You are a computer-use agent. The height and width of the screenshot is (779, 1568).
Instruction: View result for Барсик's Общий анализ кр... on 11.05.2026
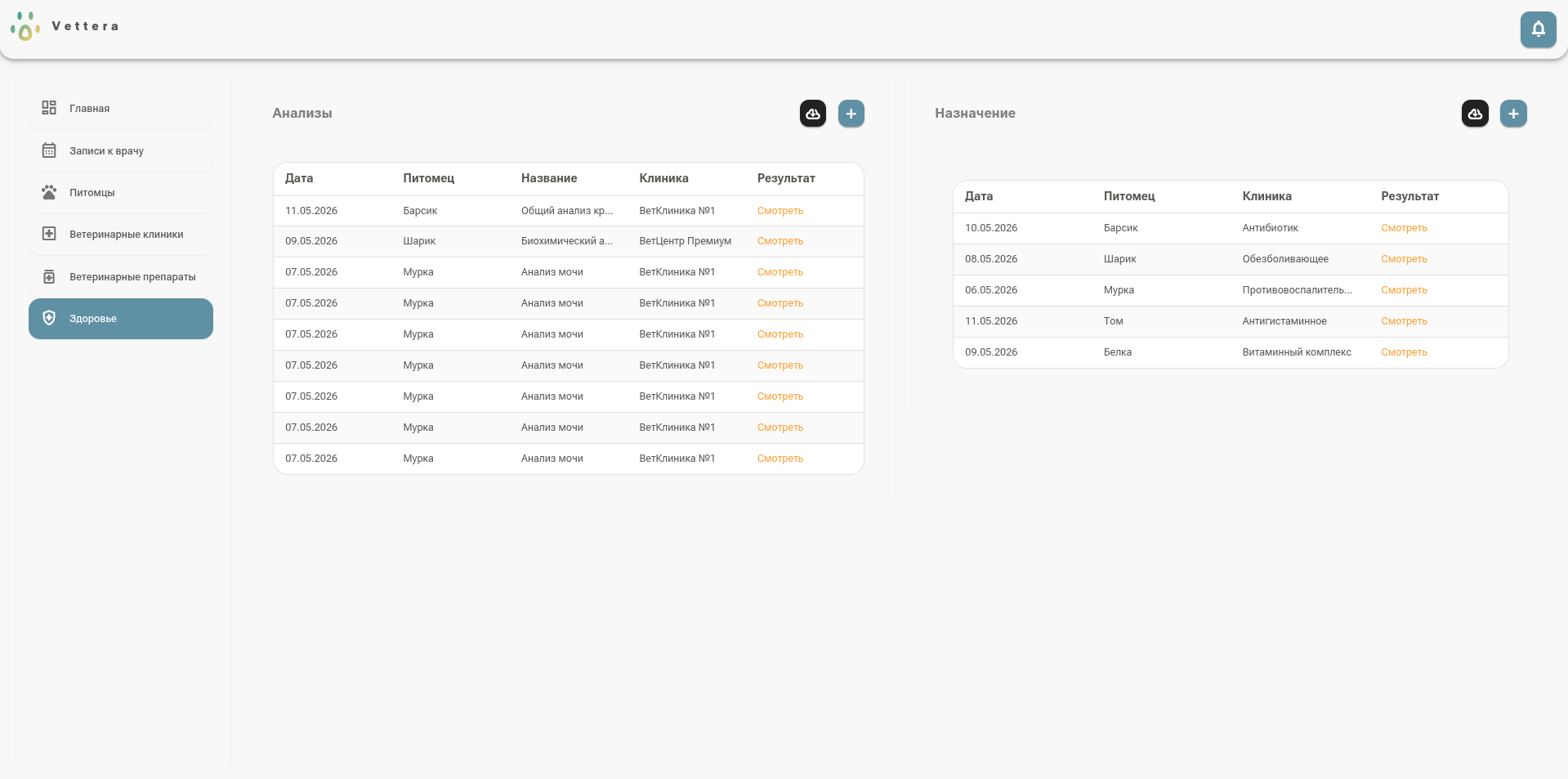[x=780, y=211]
